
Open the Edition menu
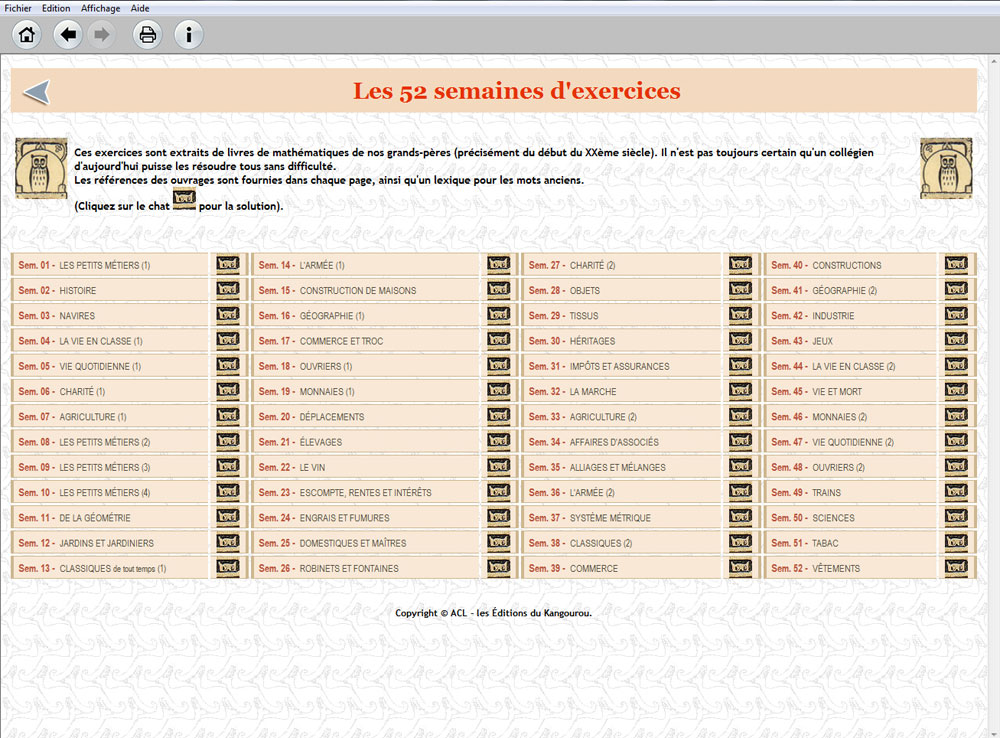click(56, 8)
